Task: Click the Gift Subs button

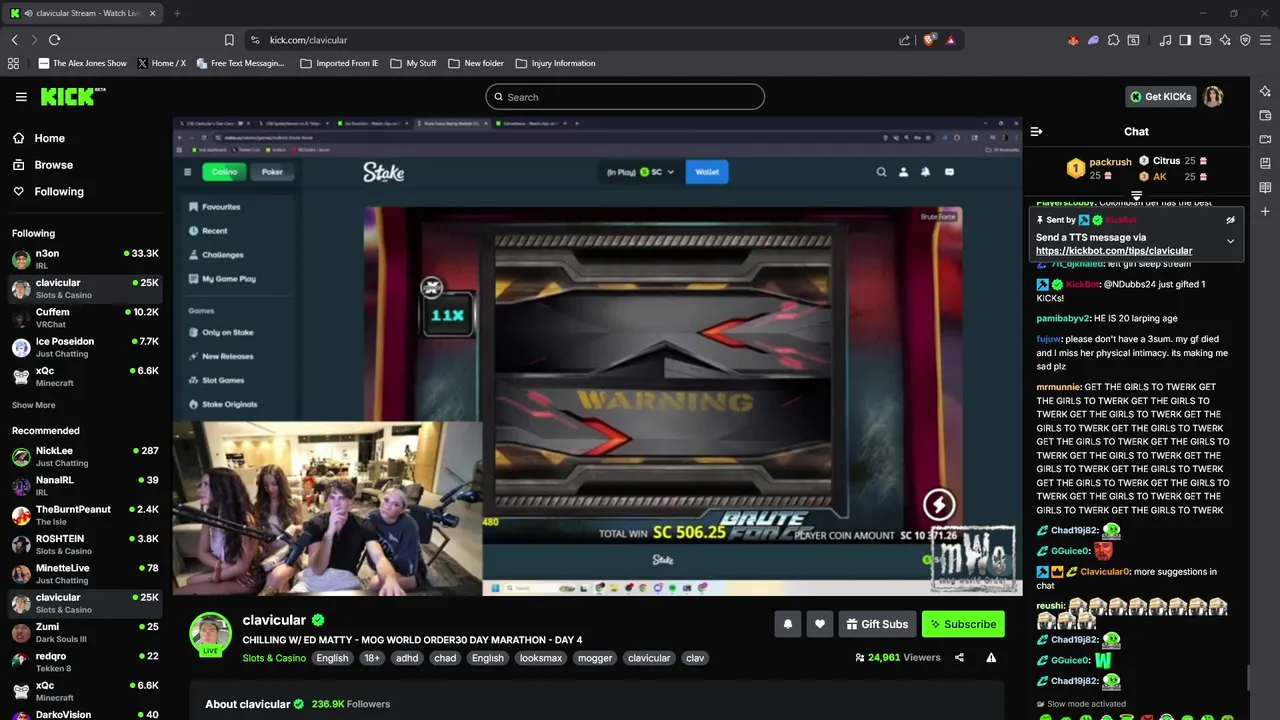Action: (876, 624)
